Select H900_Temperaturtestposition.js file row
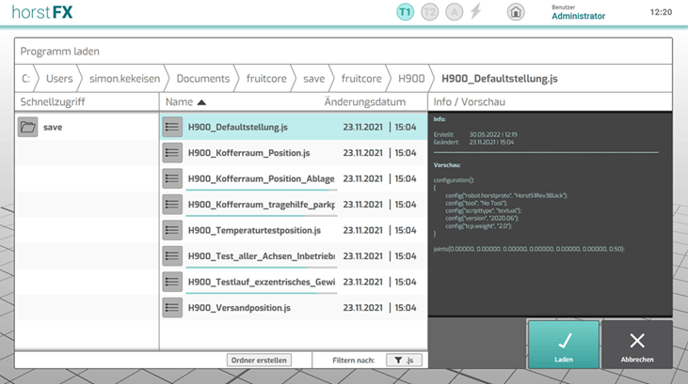 coord(294,230)
